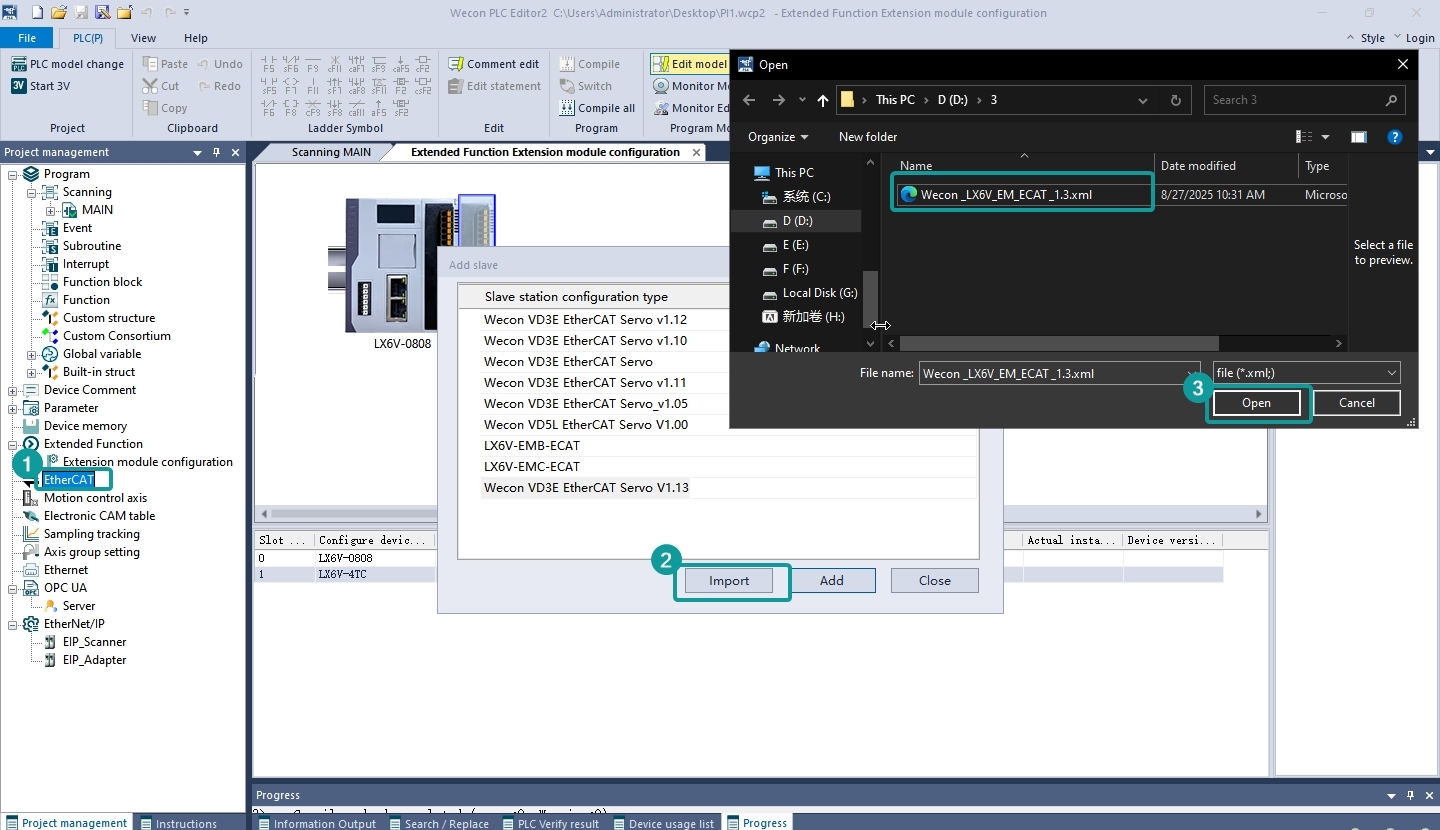Screen dimensions: 1440x830
Task: Click the Compile all icon
Action: 567,108
